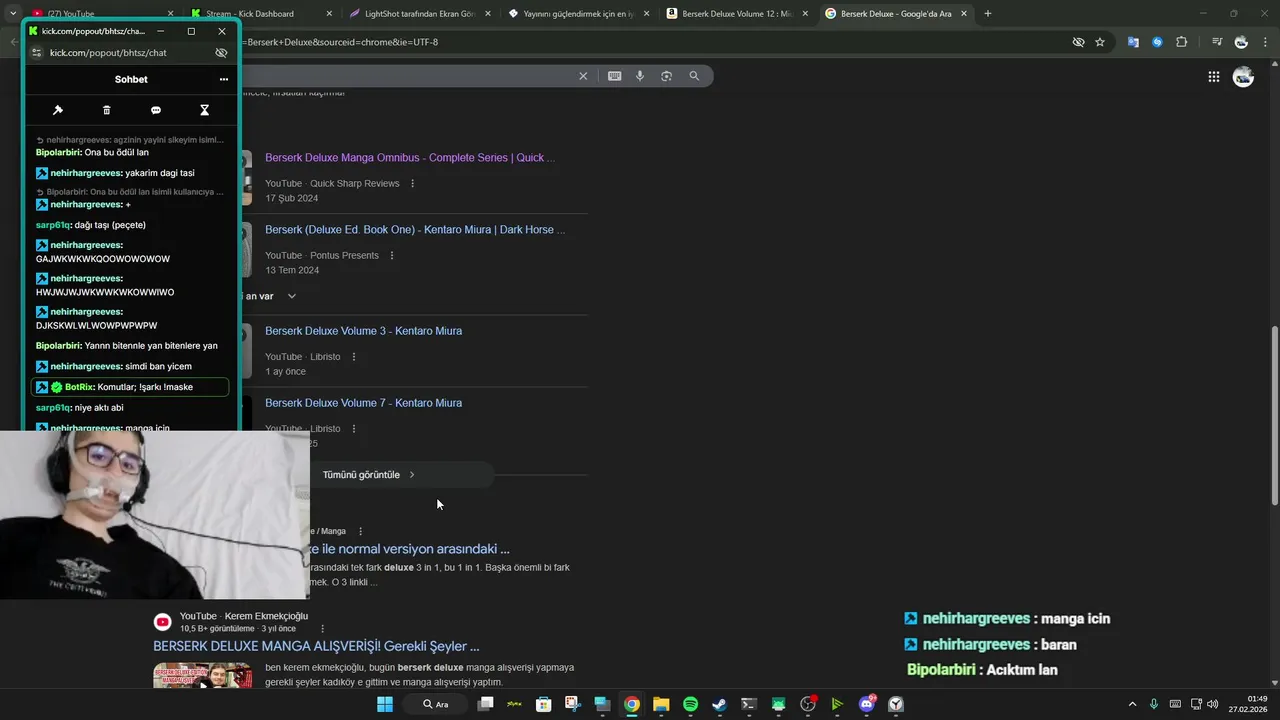Open the on-screen keyboard in Google search
Screen dimensions: 1280x720
pyautogui.click(x=614, y=76)
